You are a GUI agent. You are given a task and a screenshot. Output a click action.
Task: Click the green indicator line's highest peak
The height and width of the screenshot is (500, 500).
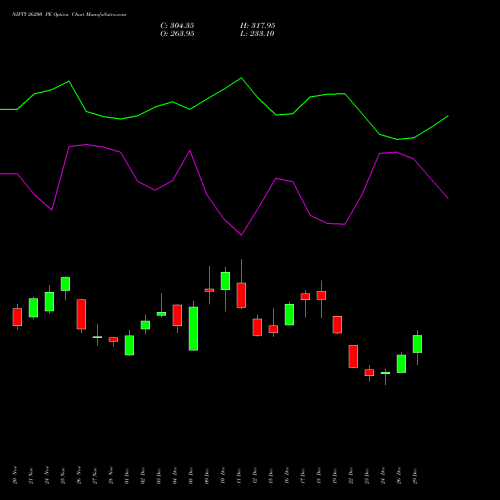point(241,78)
